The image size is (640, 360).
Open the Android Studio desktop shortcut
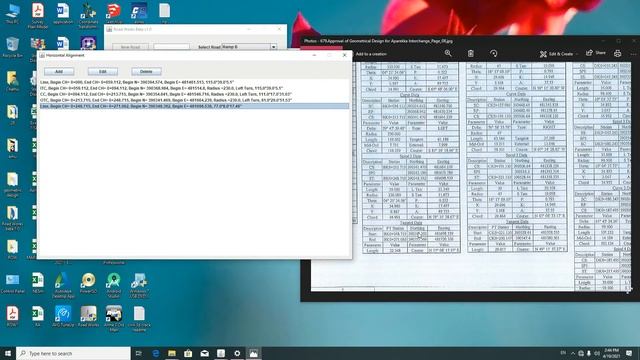pyautogui.click(x=113, y=285)
